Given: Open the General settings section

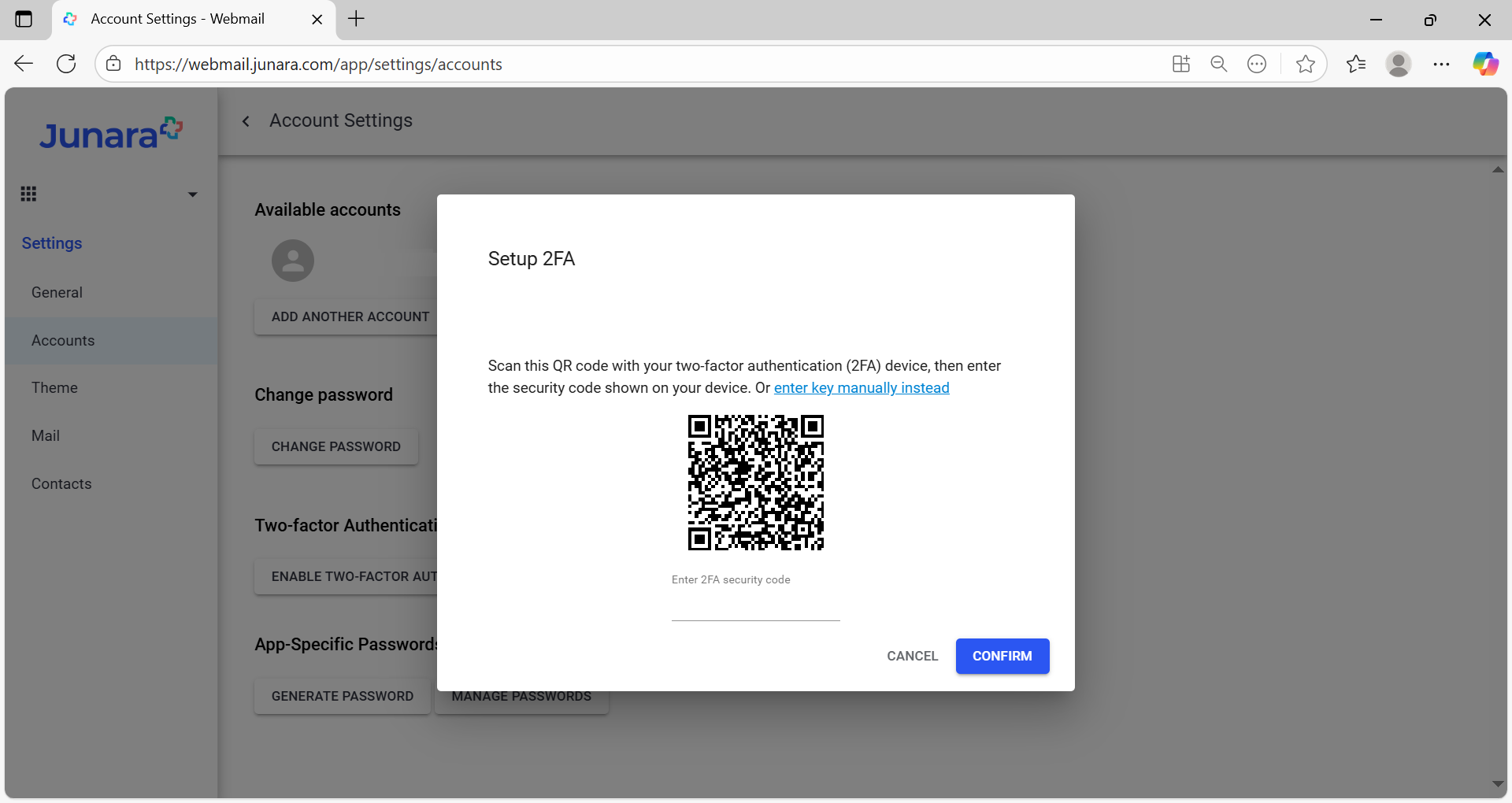Looking at the screenshot, I should [x=111, y=292].
